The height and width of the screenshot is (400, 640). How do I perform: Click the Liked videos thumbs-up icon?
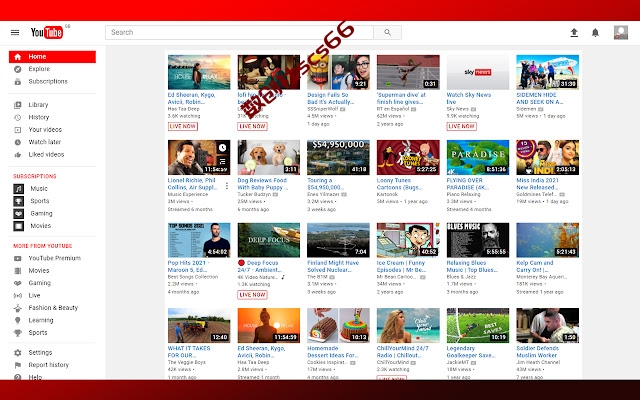click(18, 155)
